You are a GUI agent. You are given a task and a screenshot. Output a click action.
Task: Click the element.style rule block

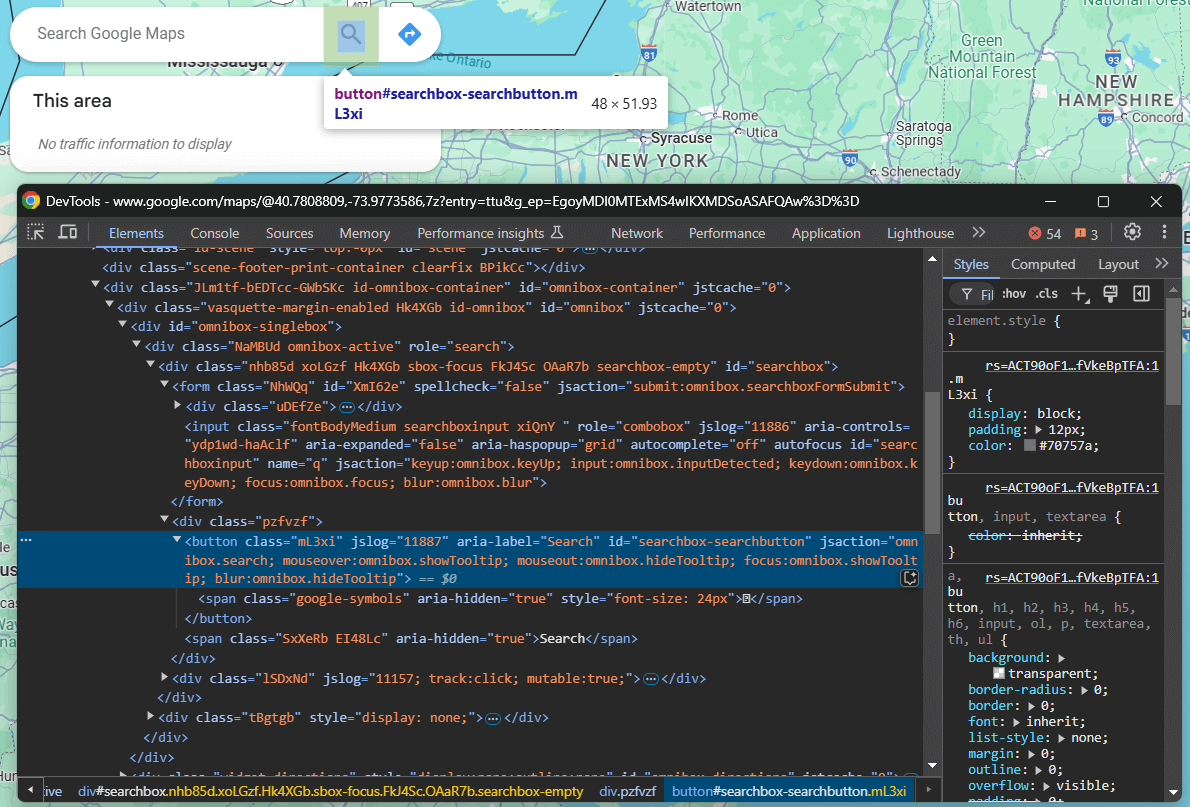pyautogui.click(x=1055, y=329)
